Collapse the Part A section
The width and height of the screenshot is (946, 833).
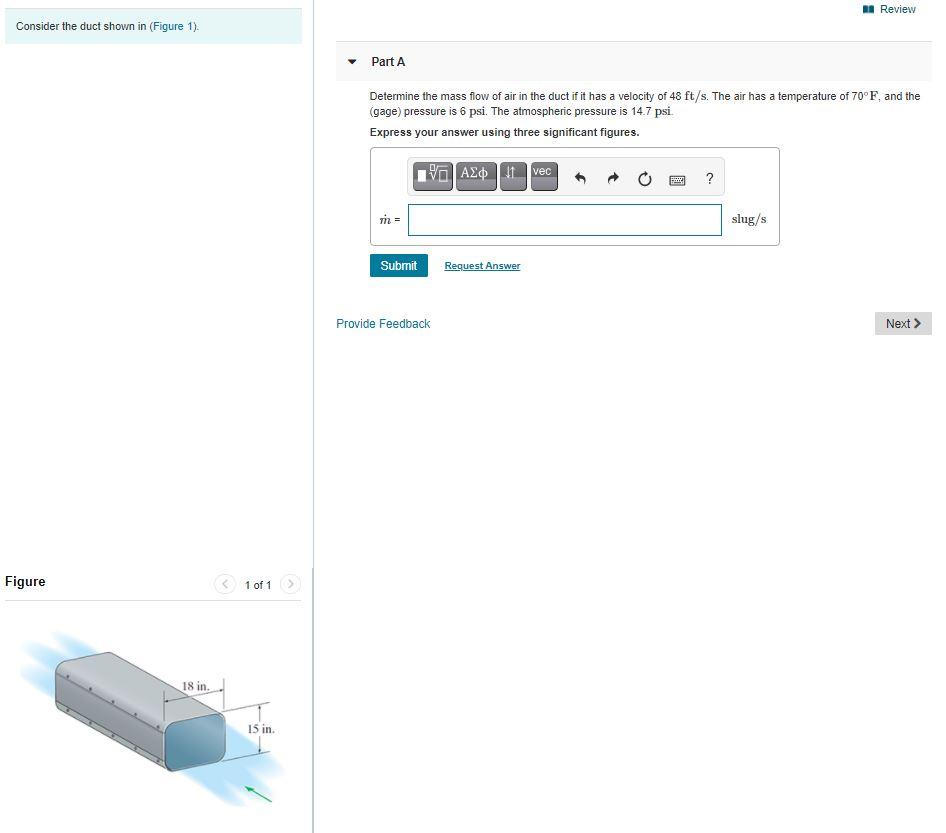coord(351,61)
